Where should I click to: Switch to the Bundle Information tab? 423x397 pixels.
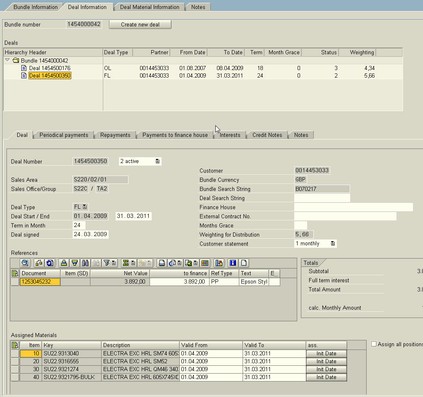tap(35, 7)
